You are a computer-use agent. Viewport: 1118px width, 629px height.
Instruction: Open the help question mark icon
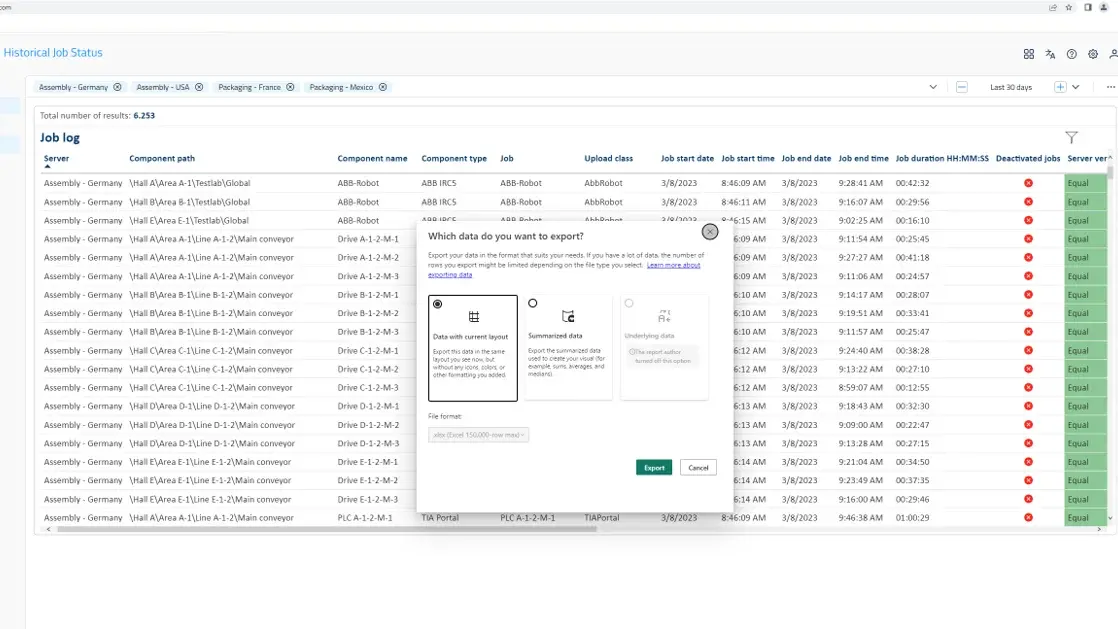1072,54
